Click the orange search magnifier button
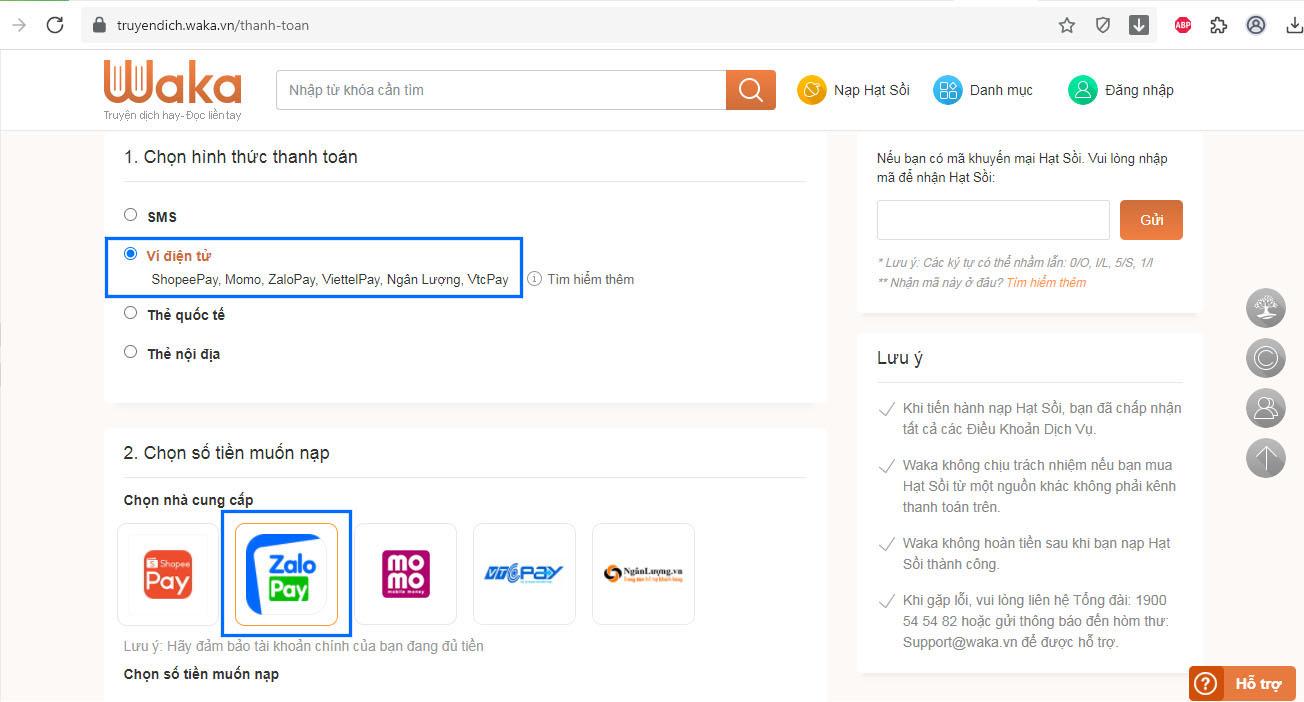This screenshot has width=1304, height=702. 750,90
